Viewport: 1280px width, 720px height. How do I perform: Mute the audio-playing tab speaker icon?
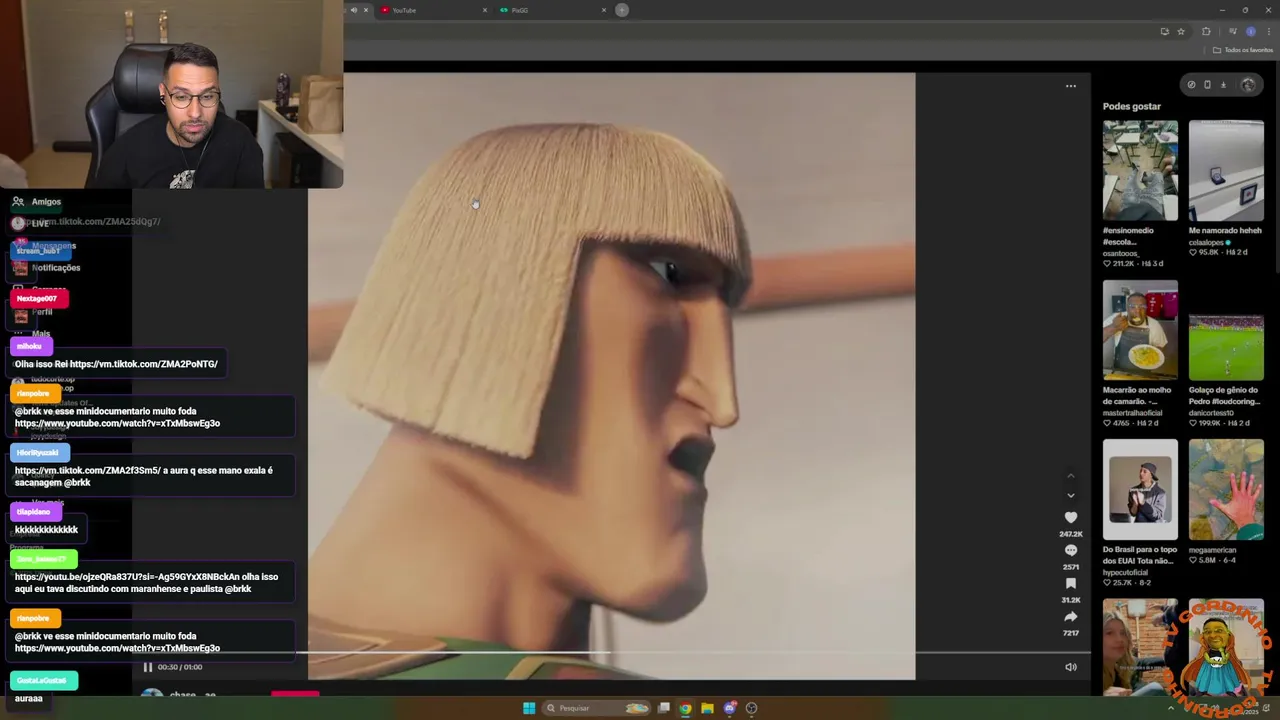(353, 10)
